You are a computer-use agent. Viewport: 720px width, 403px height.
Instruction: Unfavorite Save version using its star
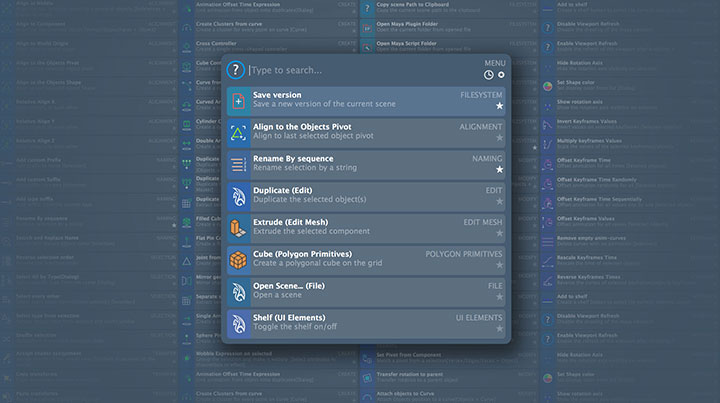[x=499, y=106]
